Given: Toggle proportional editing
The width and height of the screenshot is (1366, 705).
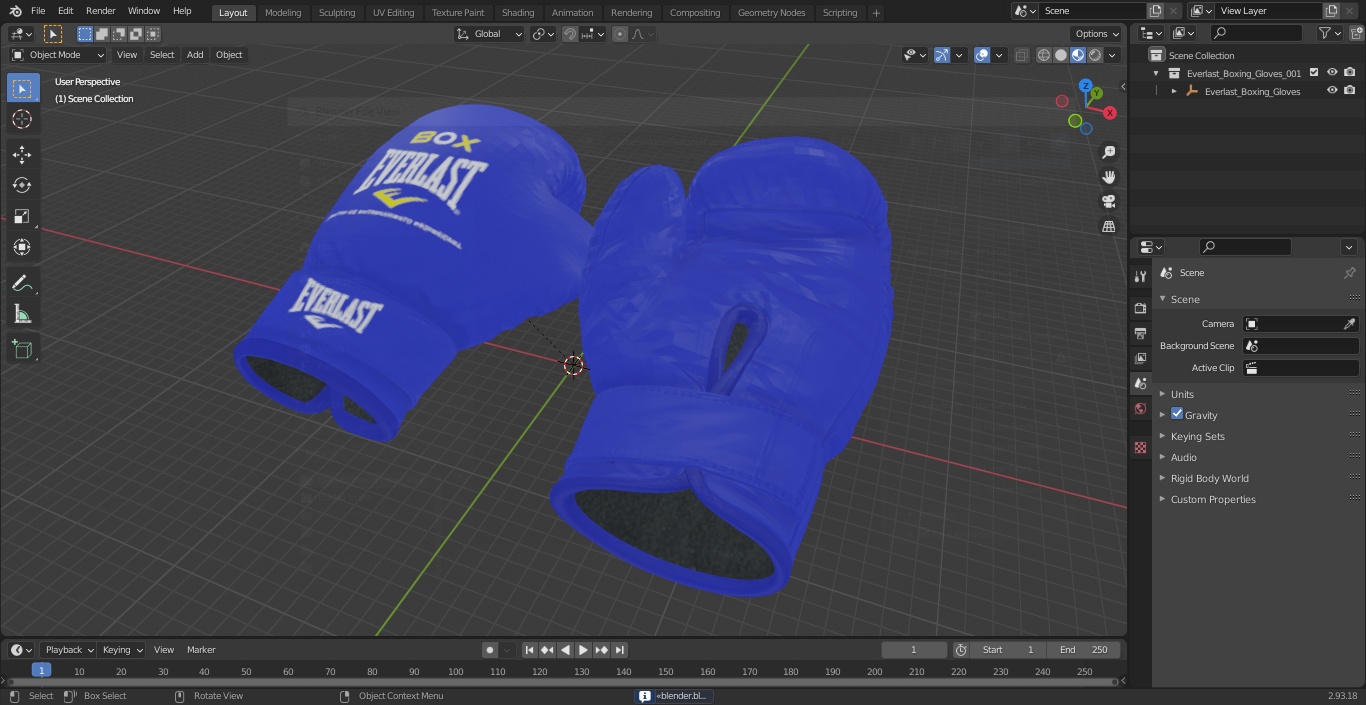Looking at the screenshot, I should click(620, 34).
